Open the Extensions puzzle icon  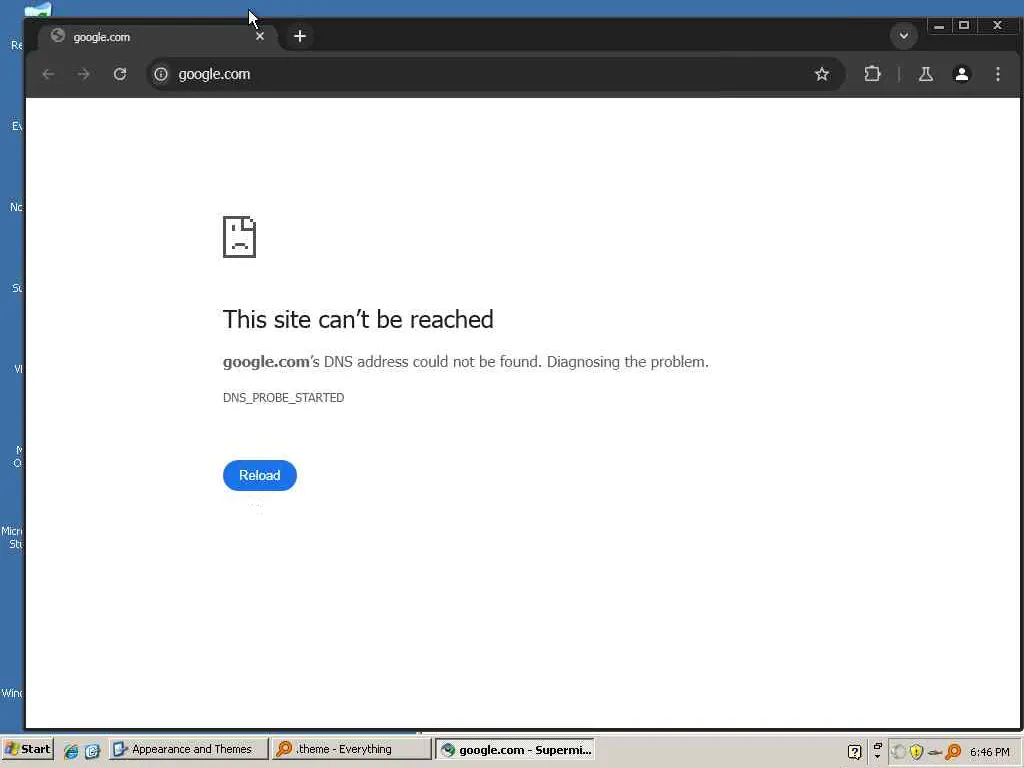[x=872, y=74]
